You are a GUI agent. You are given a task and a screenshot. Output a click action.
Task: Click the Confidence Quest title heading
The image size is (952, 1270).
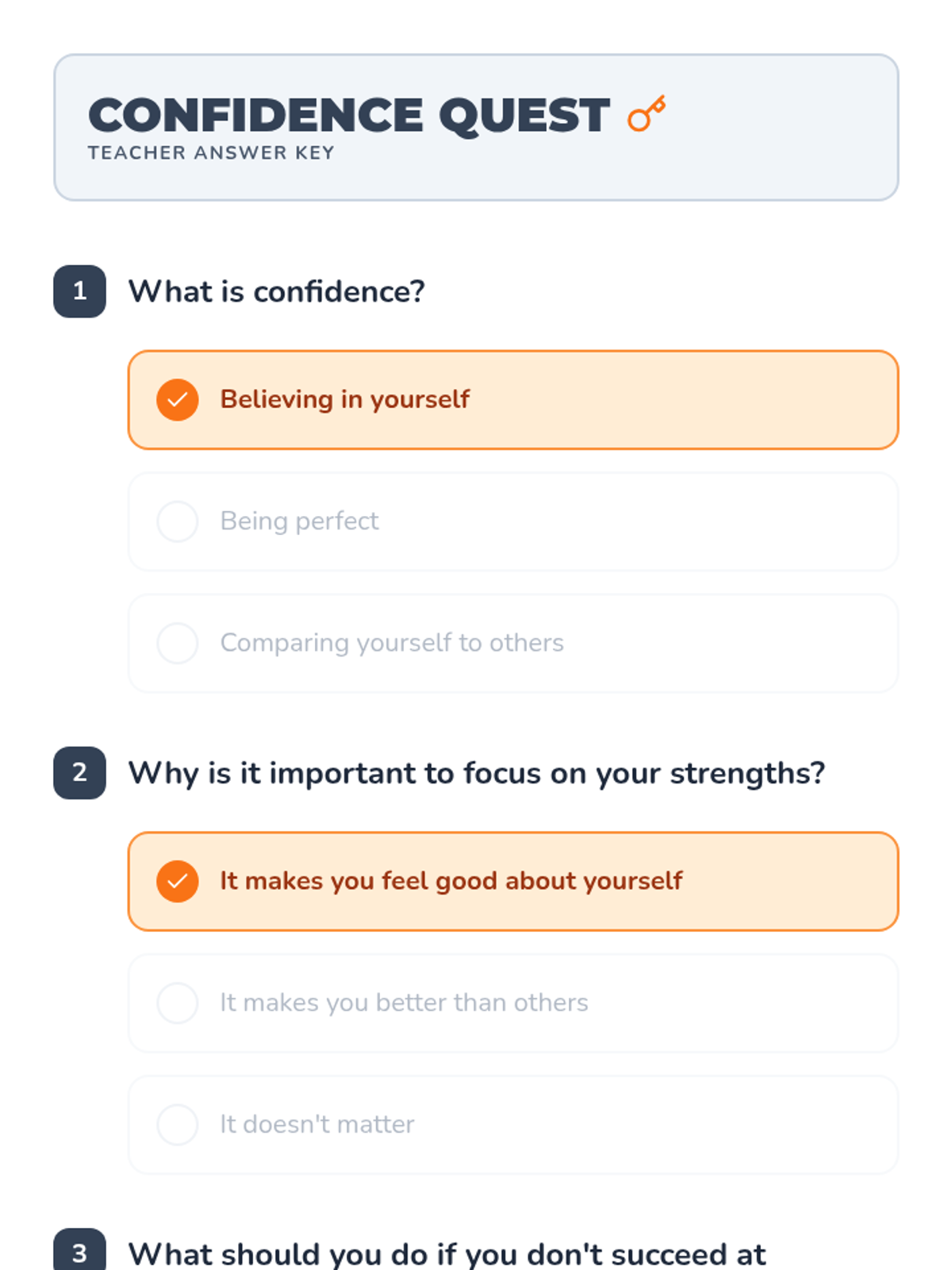coord(349,116)
